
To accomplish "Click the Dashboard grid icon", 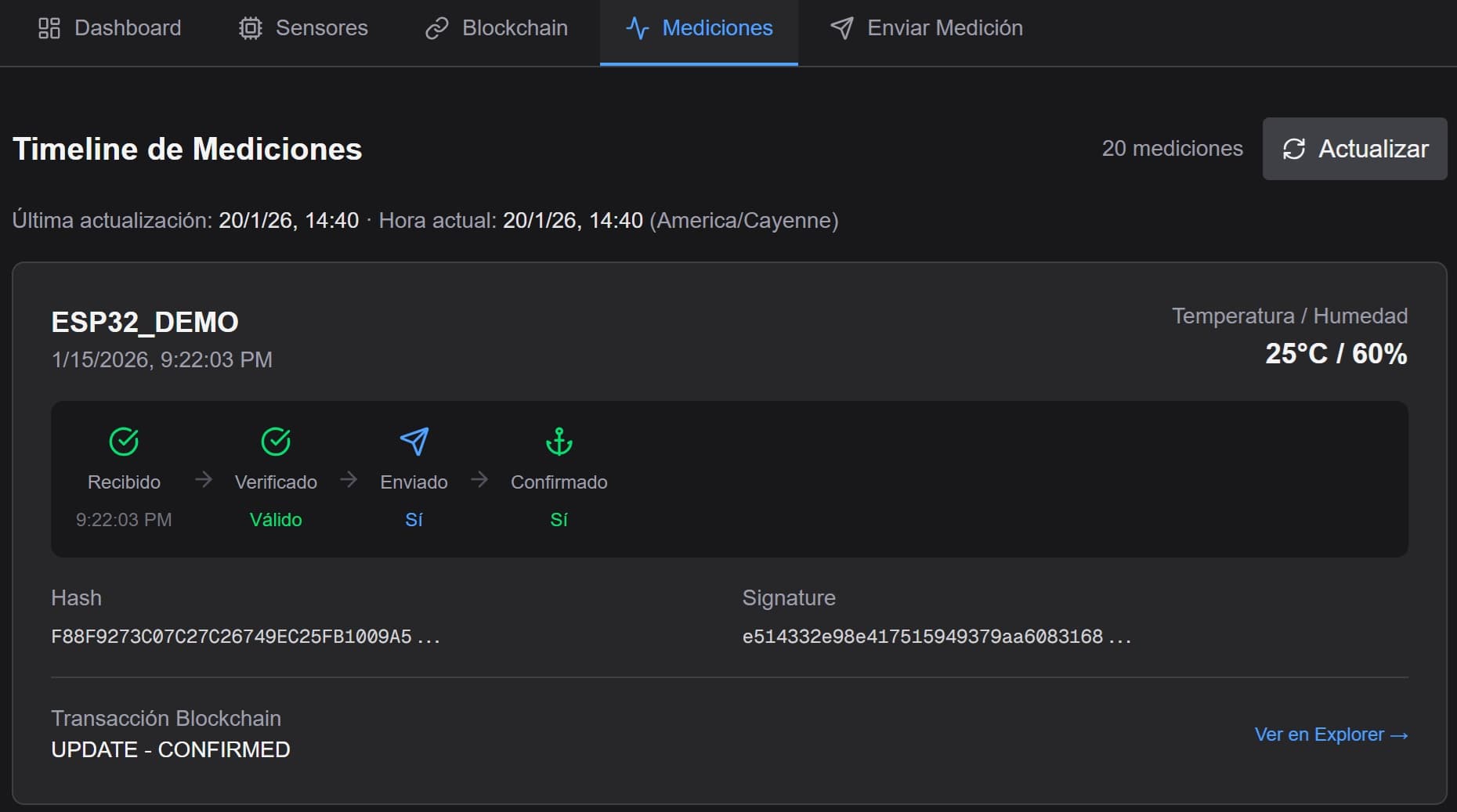I will point(49,27).
